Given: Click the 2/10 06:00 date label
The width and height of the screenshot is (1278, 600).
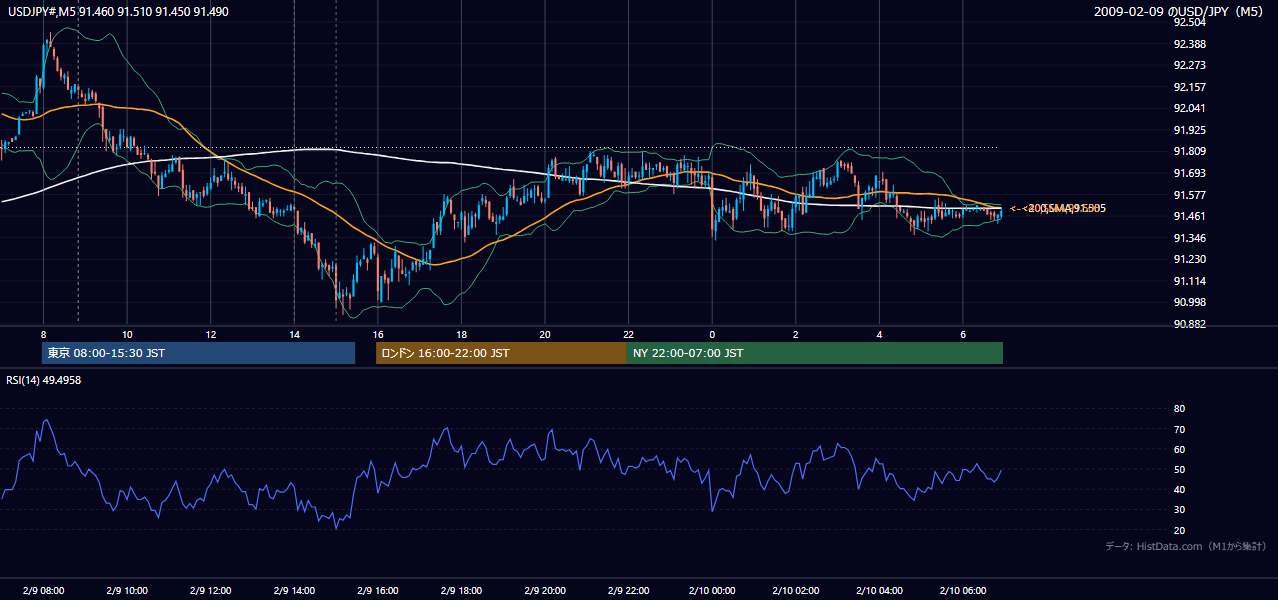Looking at the screenshot, I should click(963, 591).
